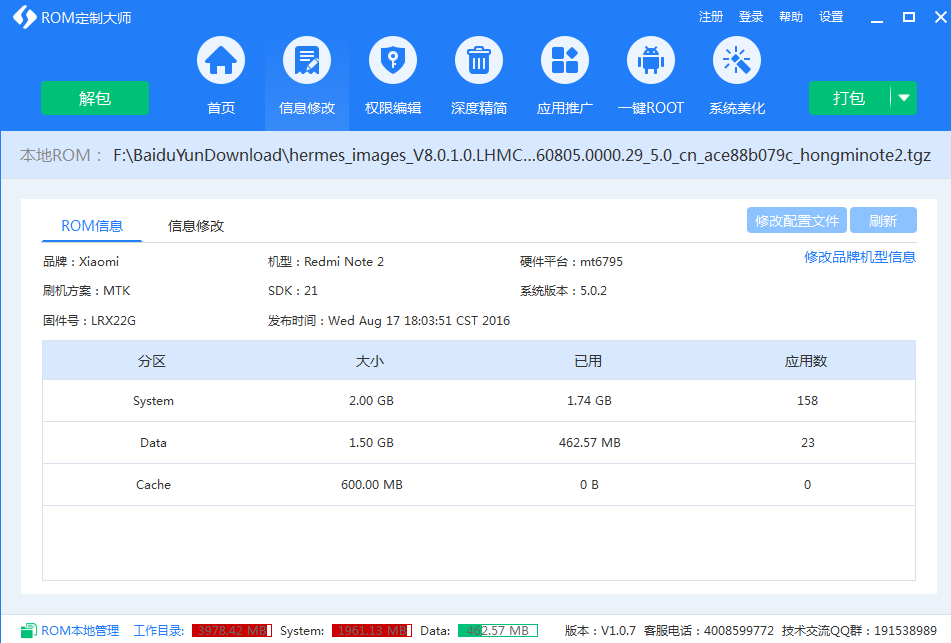Click the 2.00 GB size cell
This screenshot has height=643, width=951.
pos(371,401)
